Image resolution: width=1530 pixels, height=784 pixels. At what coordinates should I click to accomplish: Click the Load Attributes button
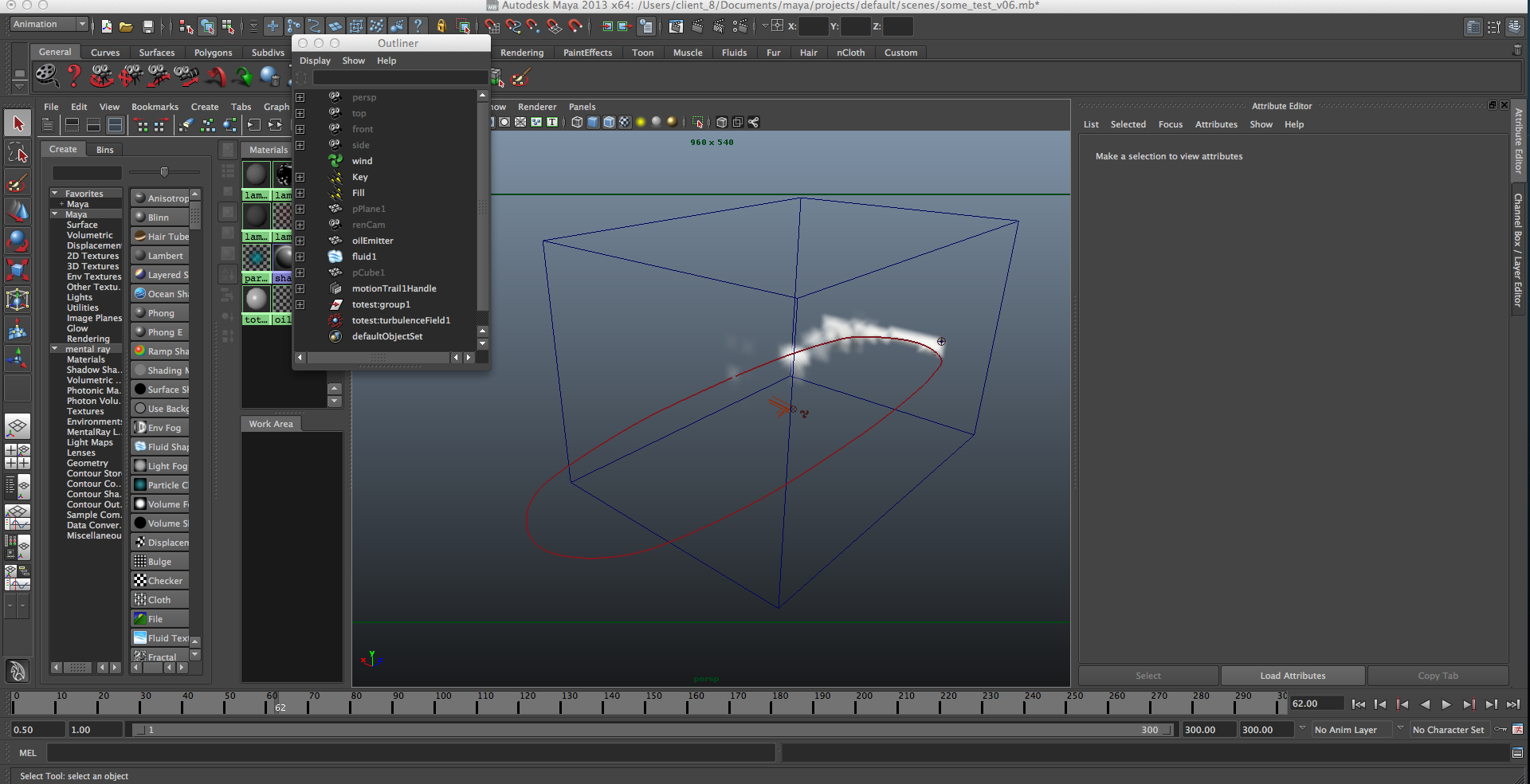pyautogui.click(x=1293, y=676)
